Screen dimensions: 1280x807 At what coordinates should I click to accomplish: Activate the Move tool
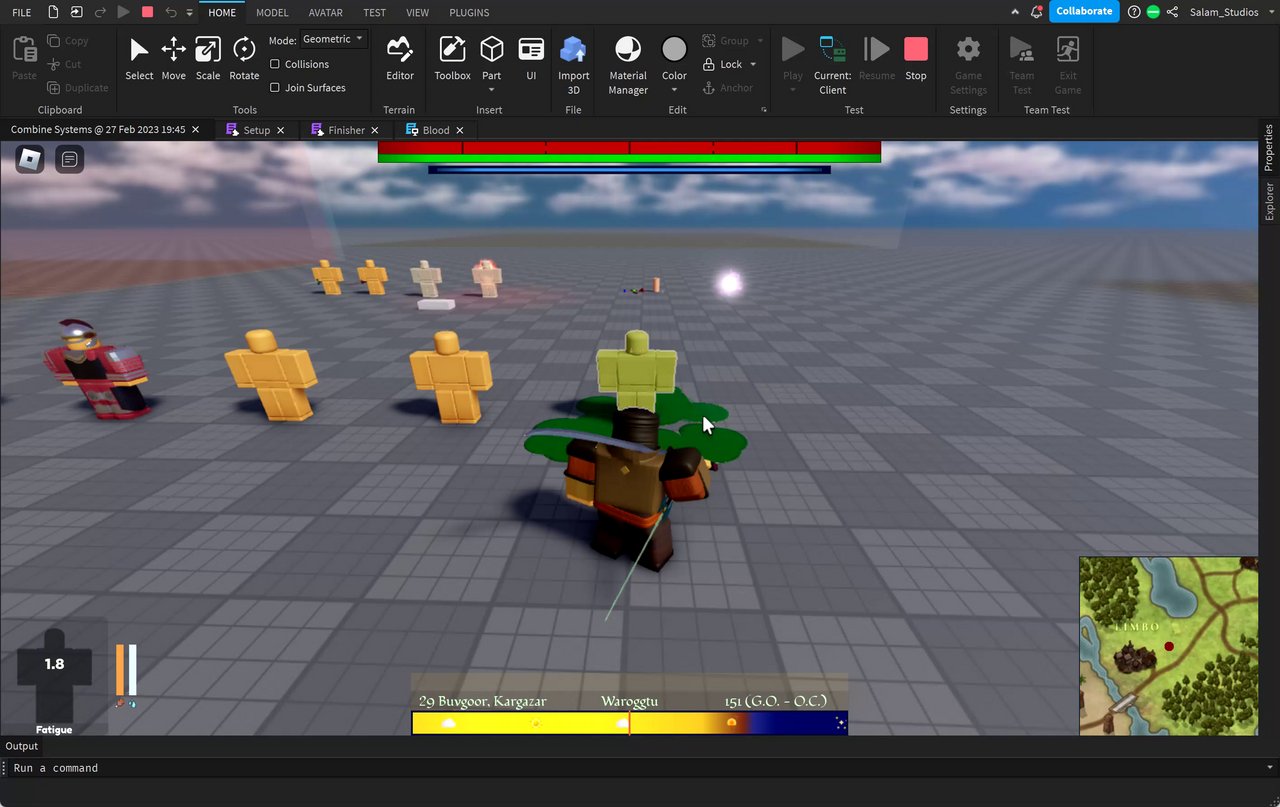[x=173, y=50]
